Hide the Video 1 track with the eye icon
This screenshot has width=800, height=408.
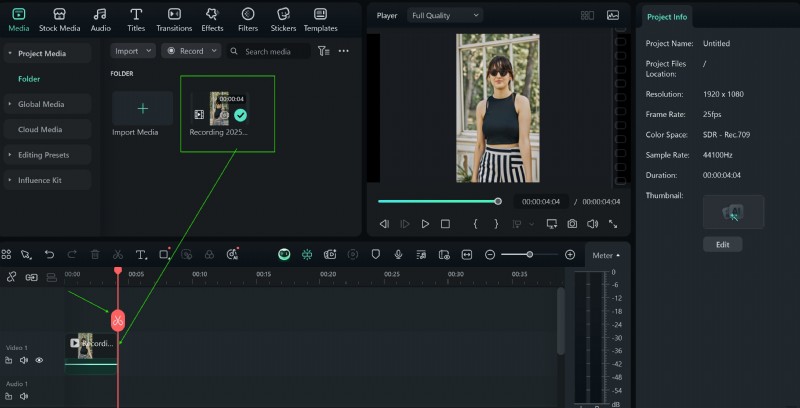(39, 360)
